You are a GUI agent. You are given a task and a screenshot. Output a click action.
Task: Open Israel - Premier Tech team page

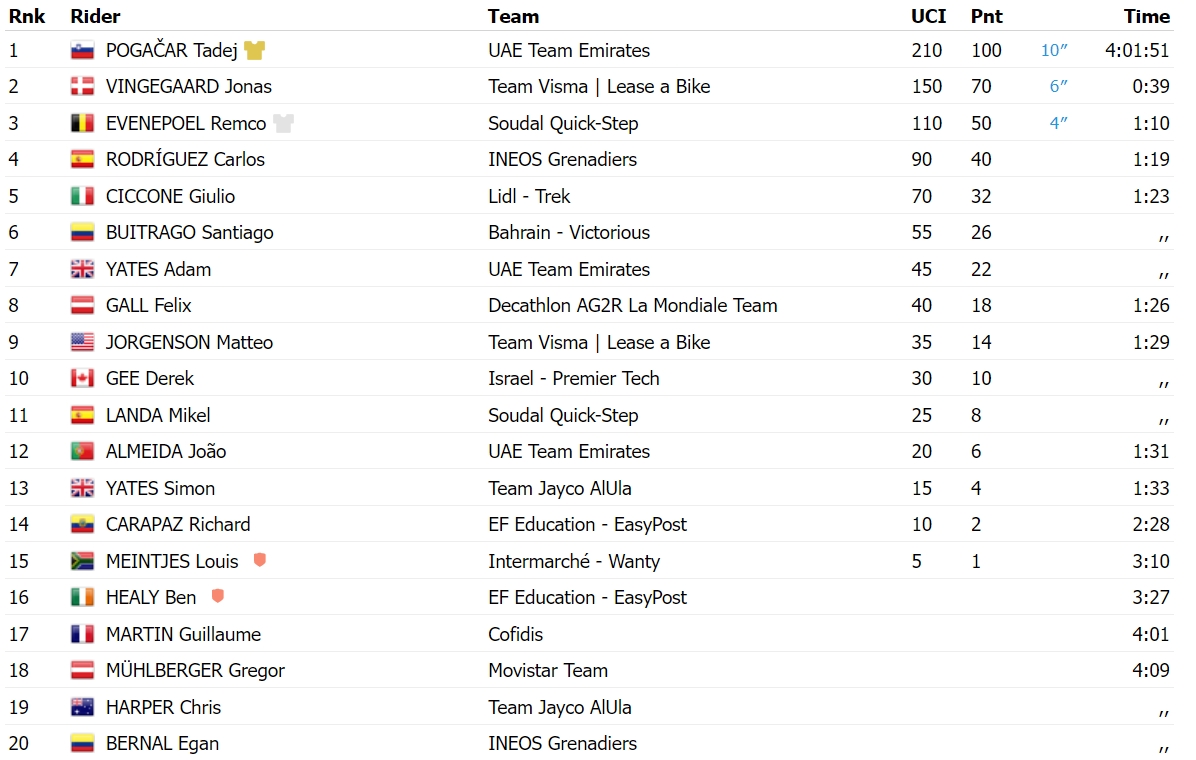tap(574, 378)
